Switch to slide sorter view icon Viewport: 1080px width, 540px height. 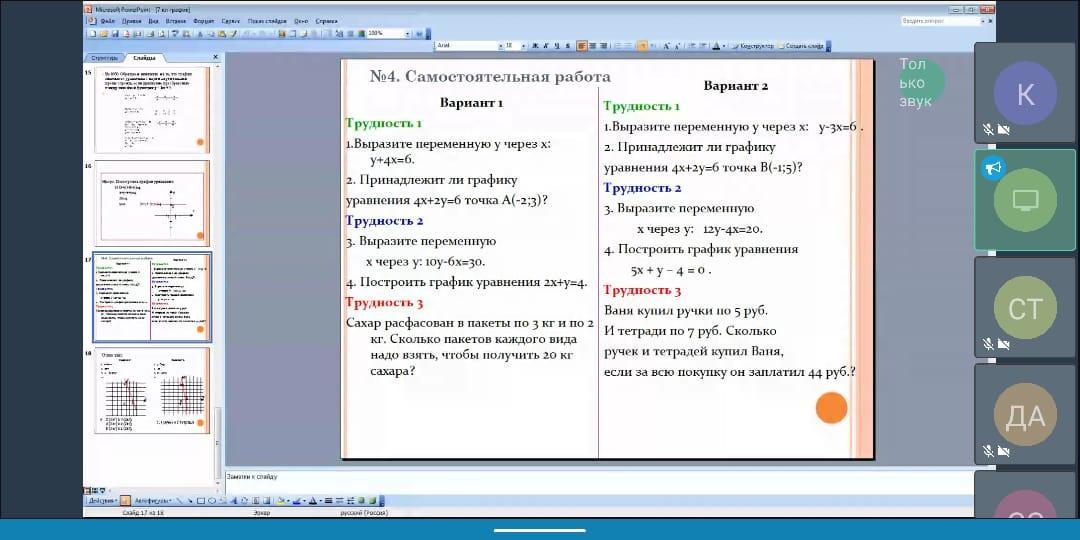coord(94,490)
